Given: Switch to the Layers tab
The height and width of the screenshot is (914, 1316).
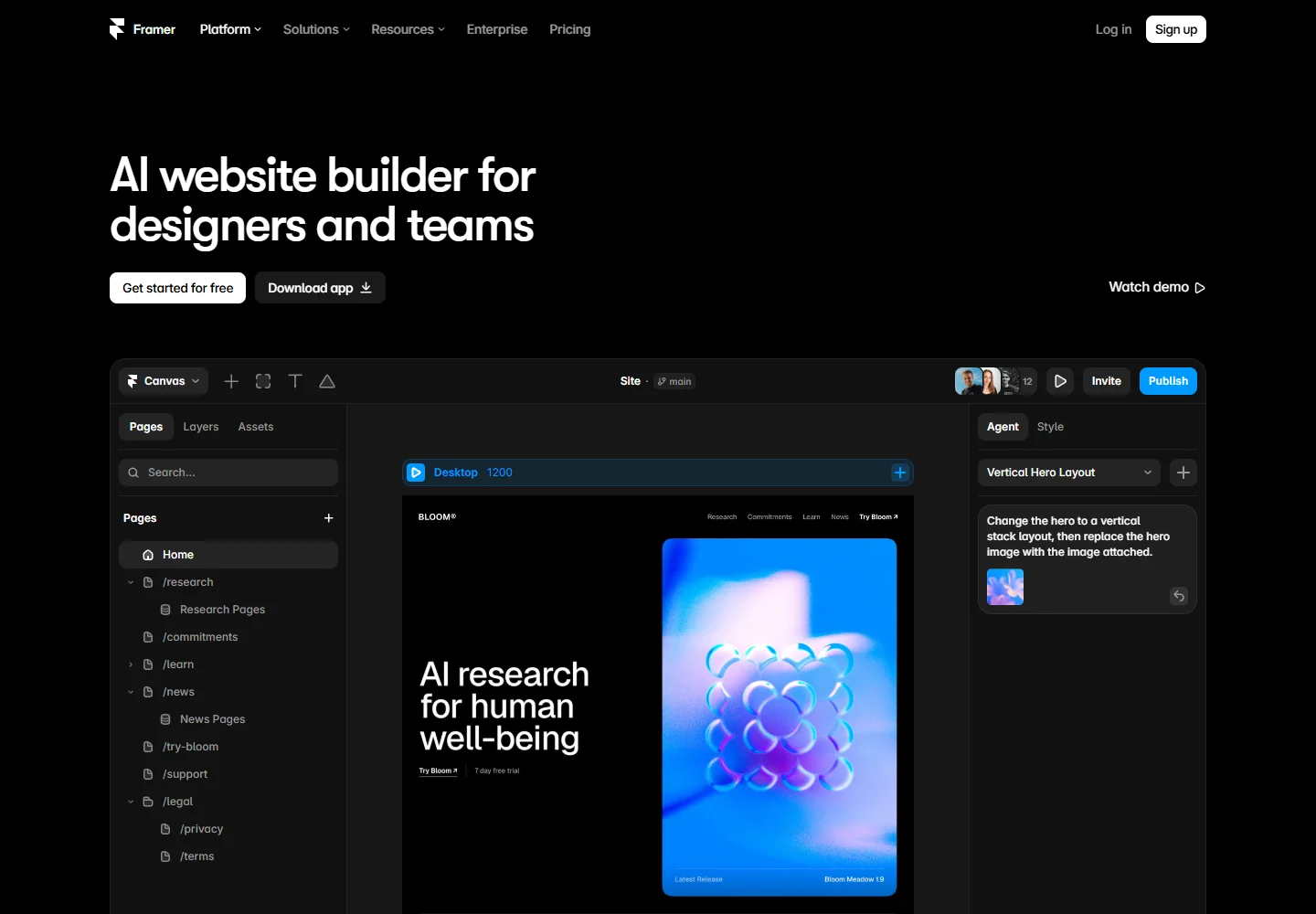Looking at the screenshot, I should point(201,427).
